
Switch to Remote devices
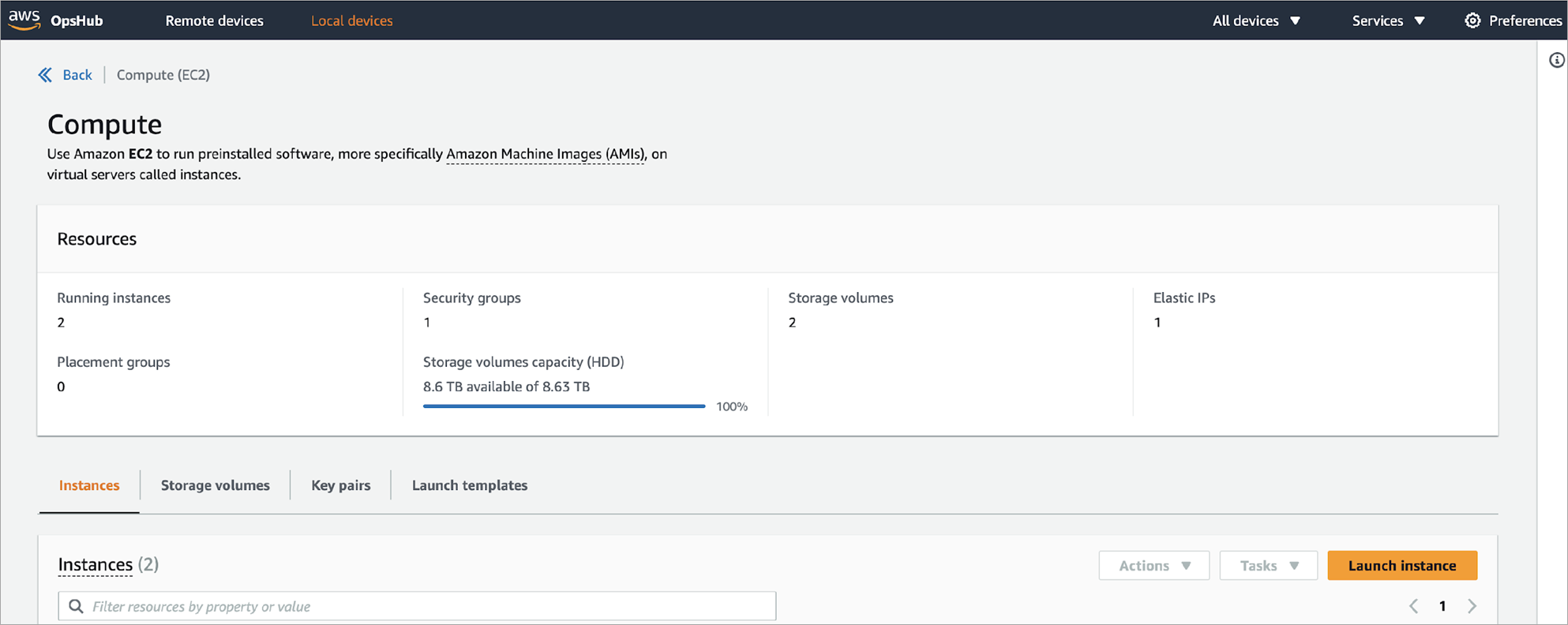[214, 21]
